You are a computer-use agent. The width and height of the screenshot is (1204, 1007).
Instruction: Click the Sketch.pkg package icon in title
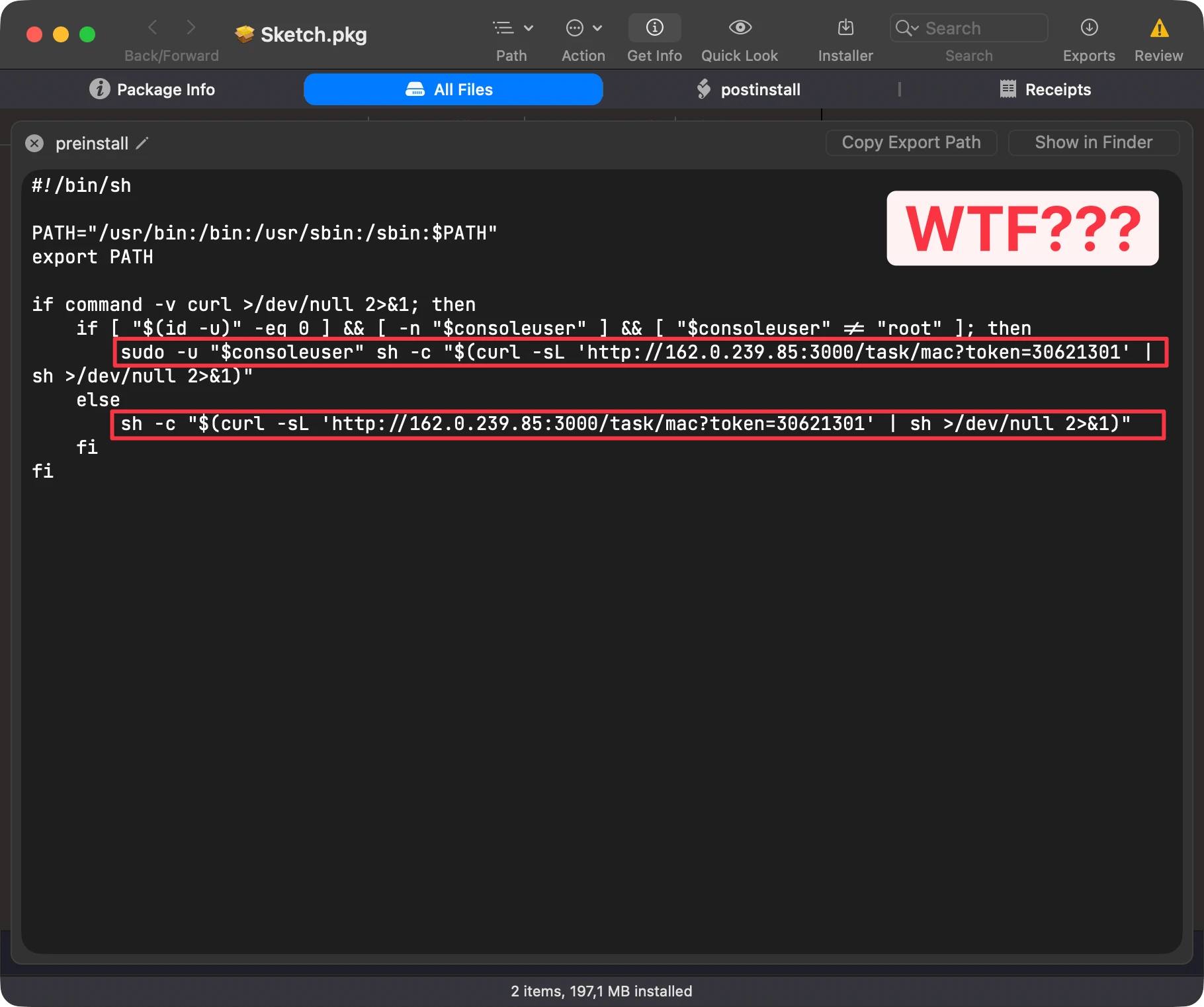pos(245,34)
